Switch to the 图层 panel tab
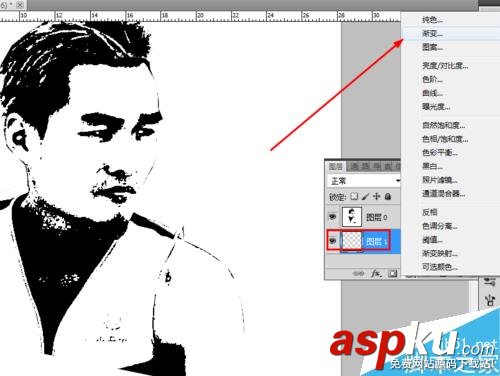 [x=336, y=166]
